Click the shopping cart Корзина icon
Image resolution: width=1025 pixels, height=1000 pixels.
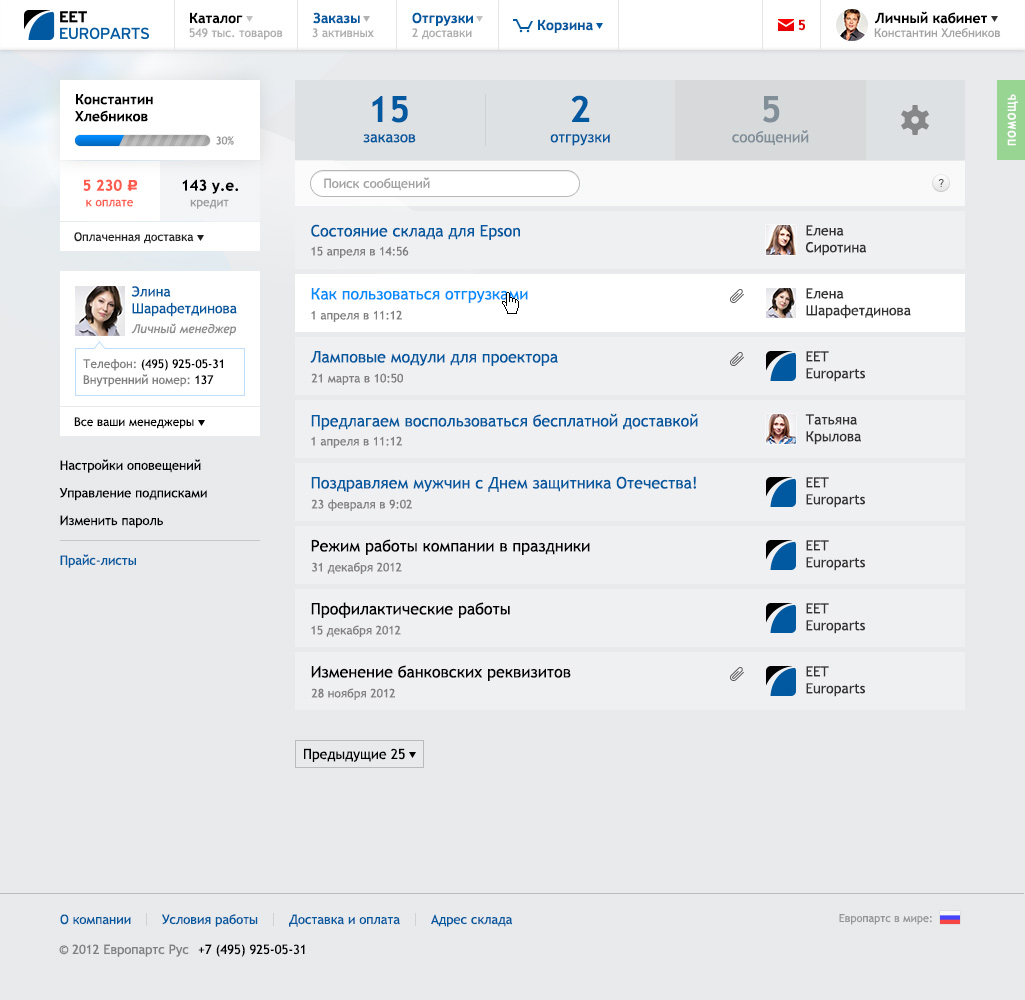click(x=522, y=26)
